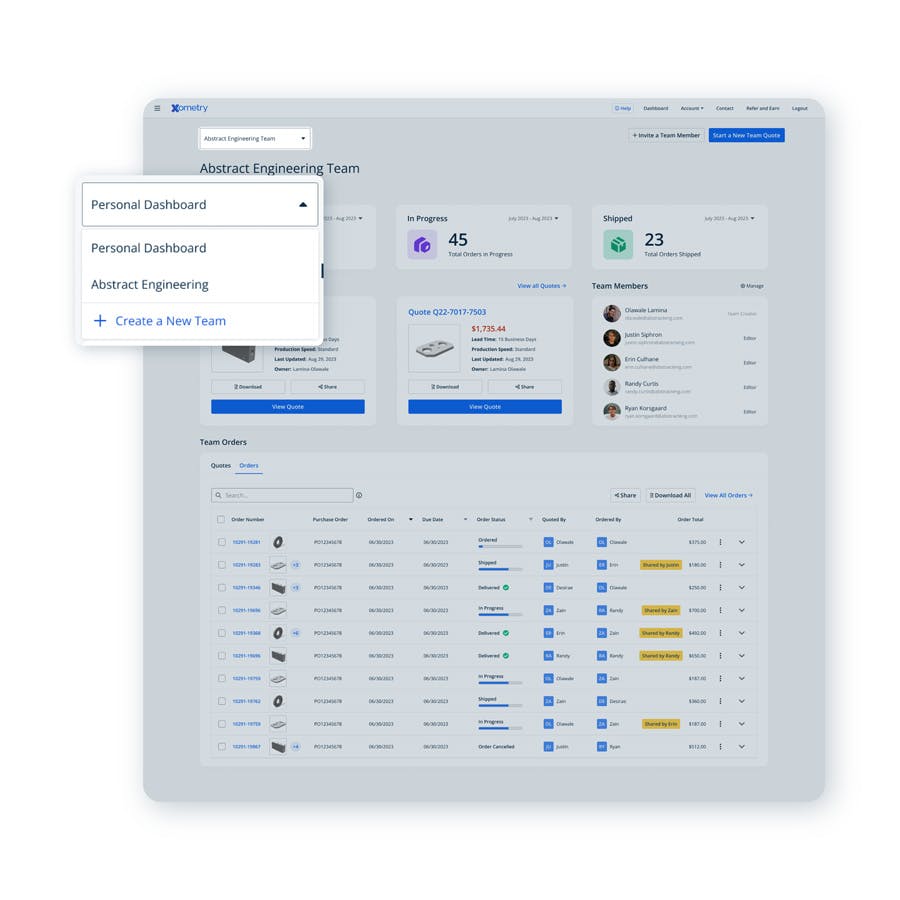Open the In Progress date range dropdown
The image size is (900, 900).
[533, 219]
